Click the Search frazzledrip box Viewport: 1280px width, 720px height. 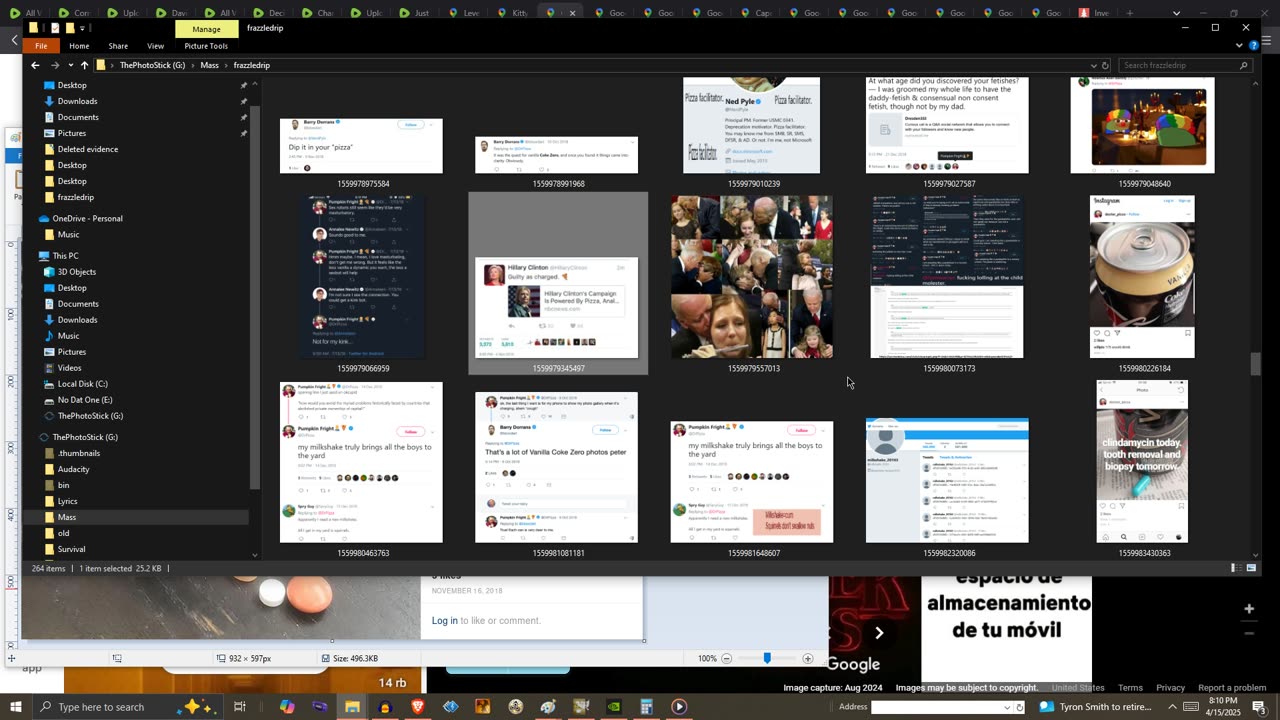coord(1186,65)
